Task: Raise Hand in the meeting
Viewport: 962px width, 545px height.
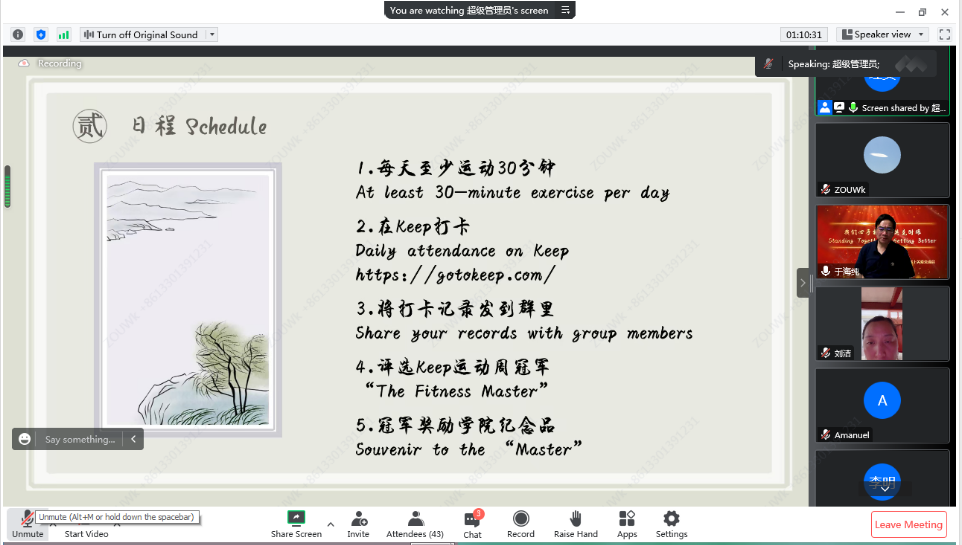Action: coord(575,525)
